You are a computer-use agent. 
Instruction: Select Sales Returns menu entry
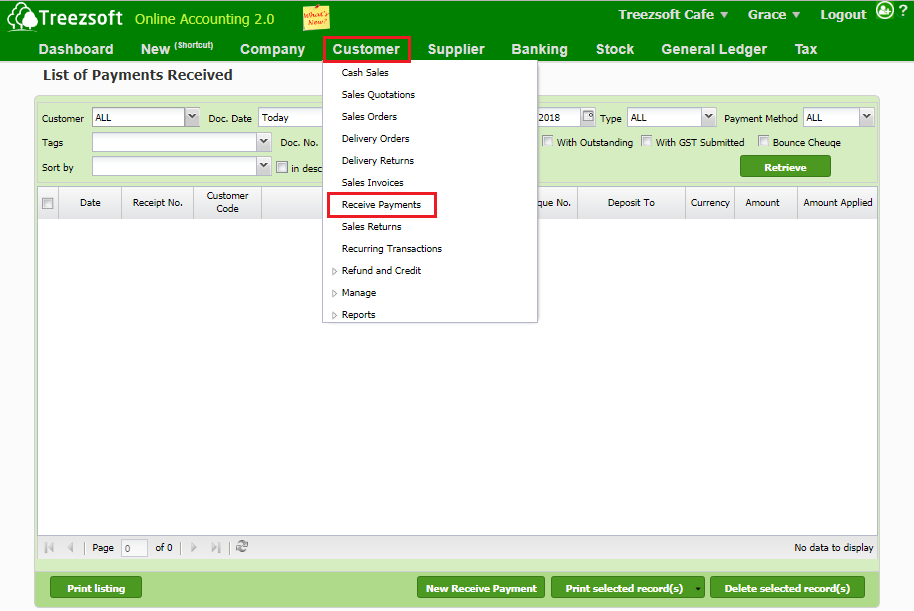(371, 227)
